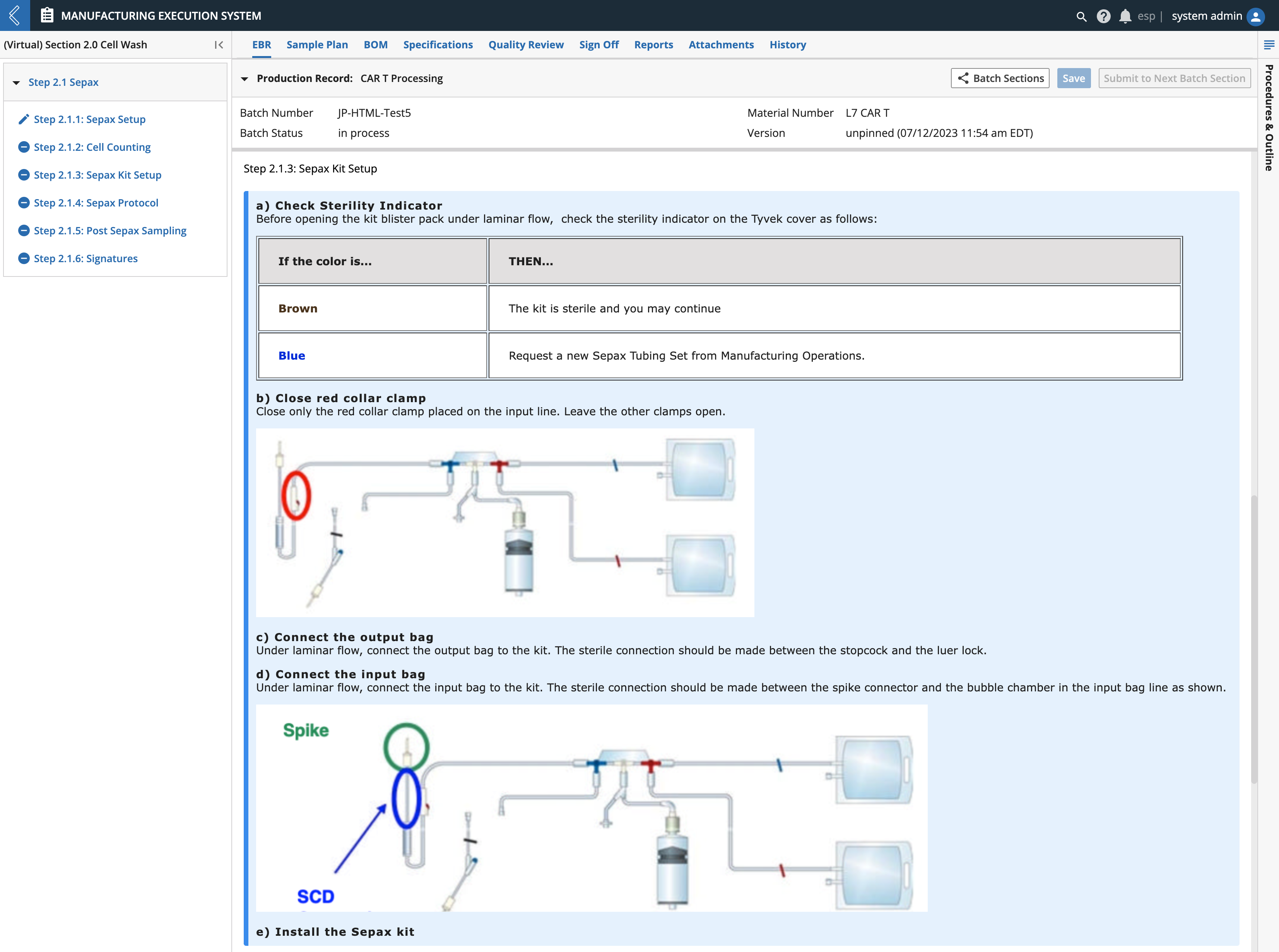Click status icon beside Post Sepax Sampling

(24, 230)
